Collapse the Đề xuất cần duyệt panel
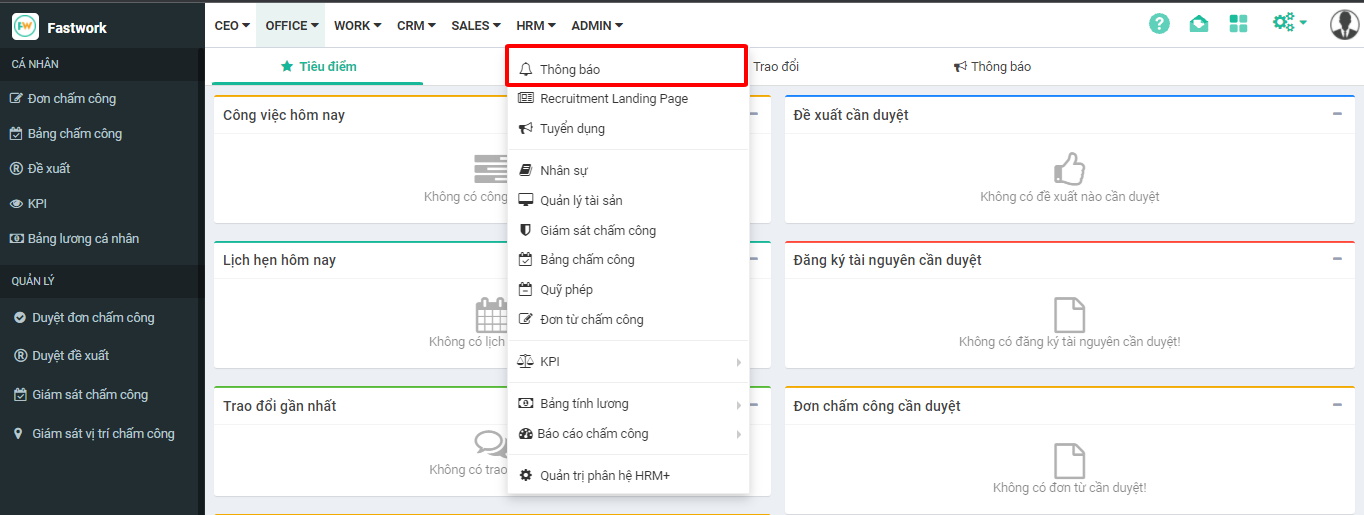The height and width of the screenshot is (515, 1364). coord(1337,114)
